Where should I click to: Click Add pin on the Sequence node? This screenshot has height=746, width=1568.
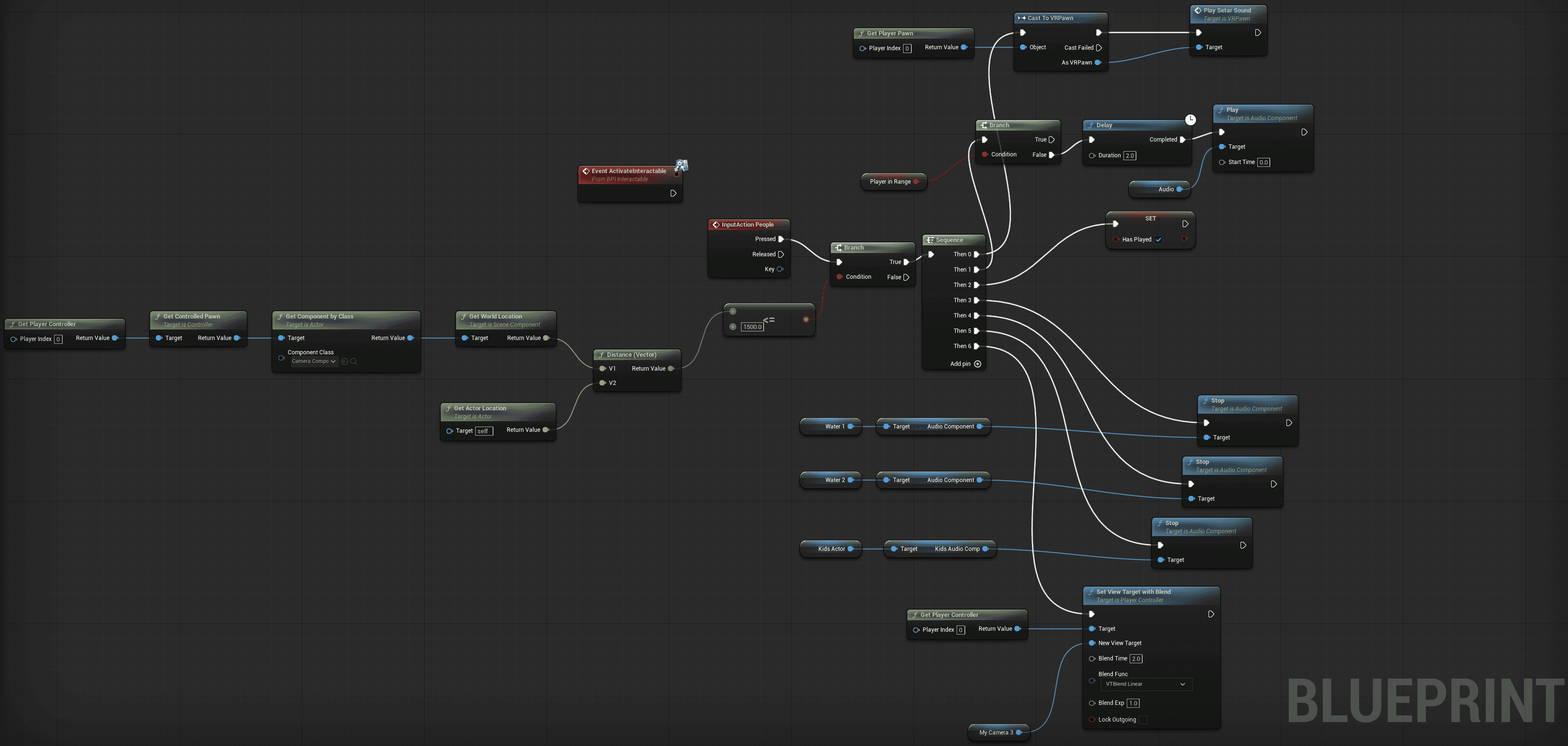point(977,363)
